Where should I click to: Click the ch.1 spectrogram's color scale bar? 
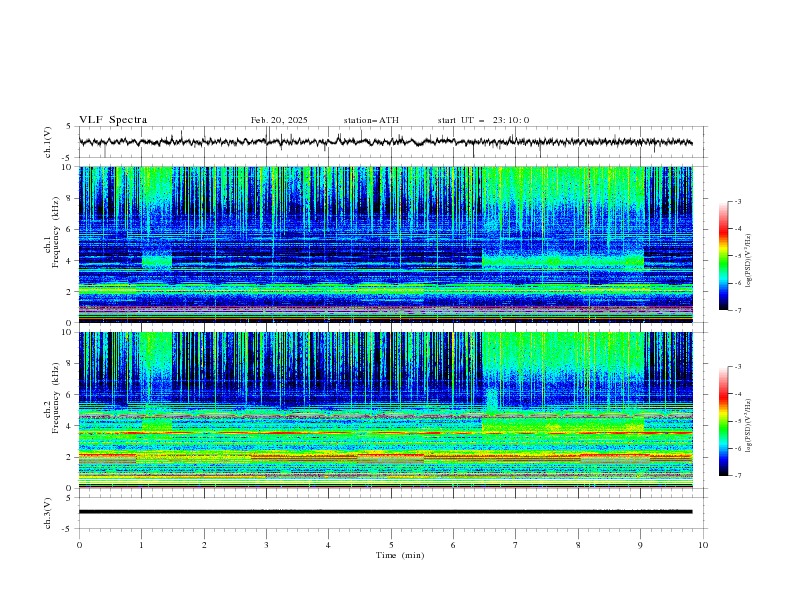(x=723, y=256)
